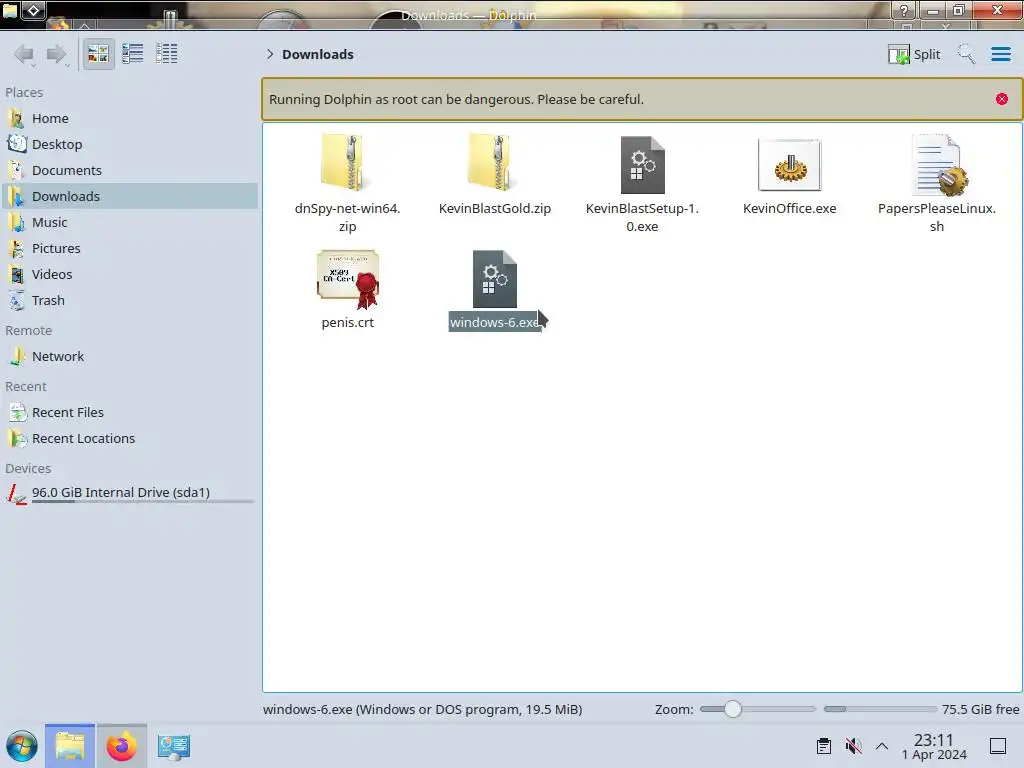This screenshot has height=768, width=1024.
Task: Switch to Details view mode
Action: pos(167,54)
